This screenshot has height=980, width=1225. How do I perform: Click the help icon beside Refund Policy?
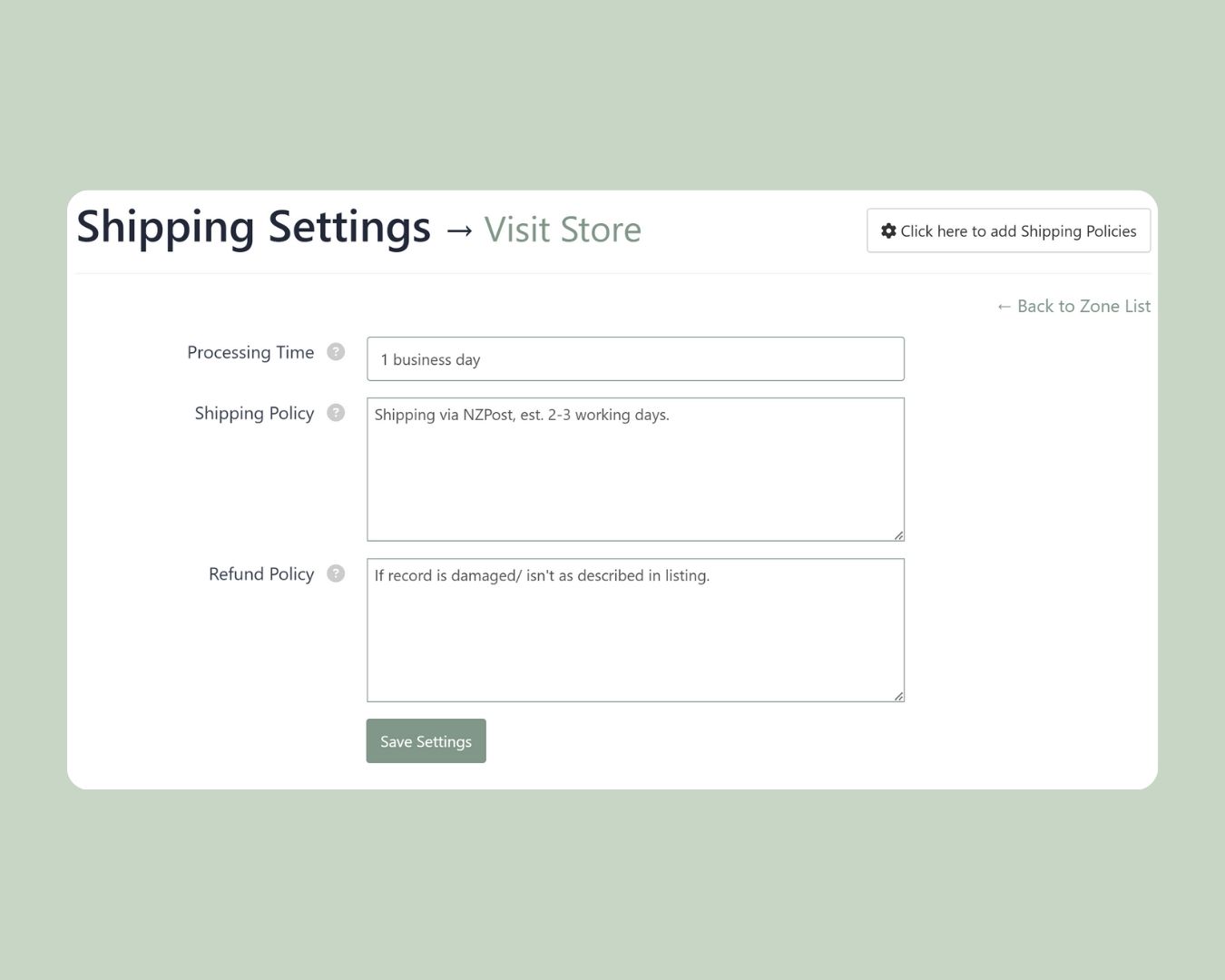336,573
